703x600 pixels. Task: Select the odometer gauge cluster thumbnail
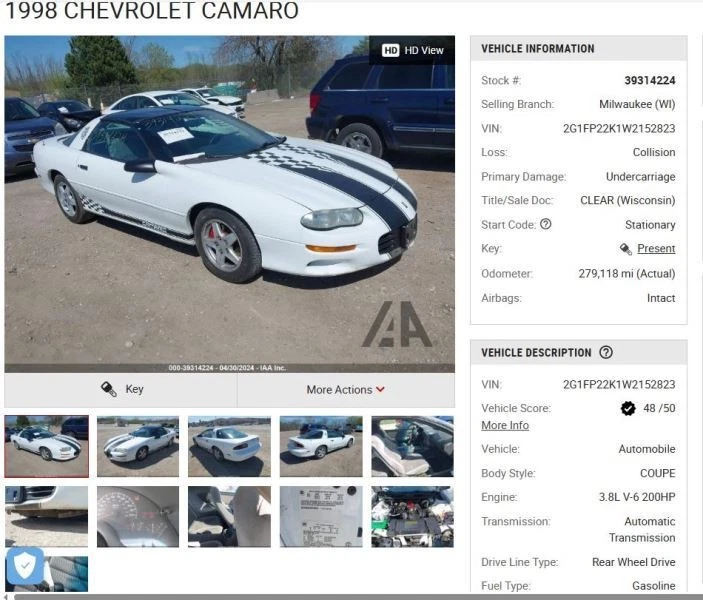(x=138, y=517)
